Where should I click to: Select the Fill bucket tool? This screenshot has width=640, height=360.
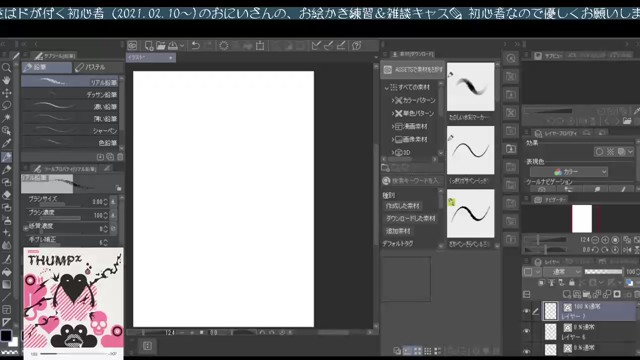(6, 272)
